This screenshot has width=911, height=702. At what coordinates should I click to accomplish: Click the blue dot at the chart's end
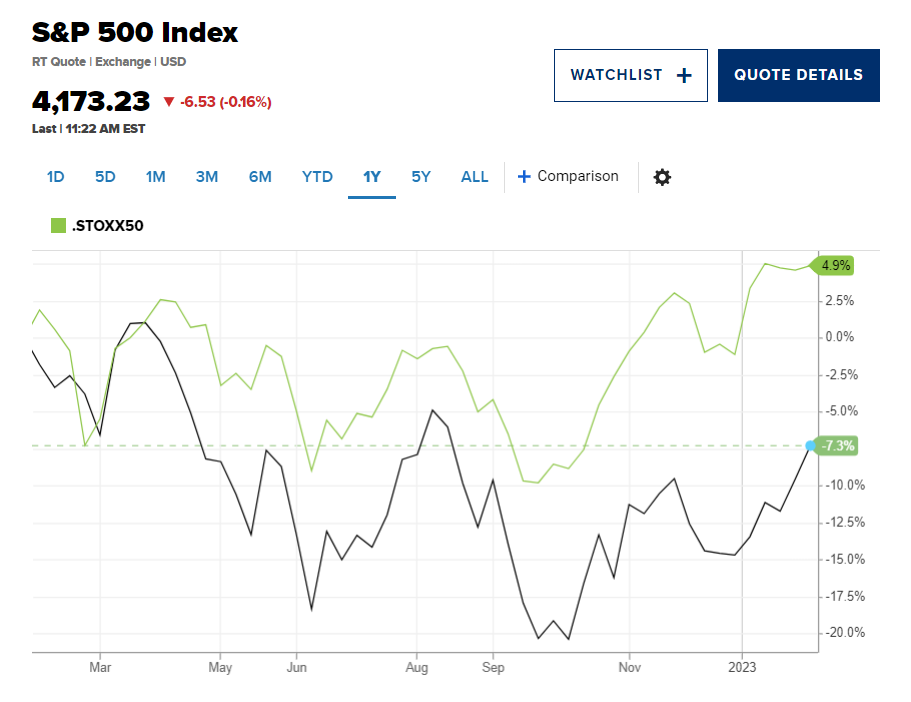pos(810,446)
